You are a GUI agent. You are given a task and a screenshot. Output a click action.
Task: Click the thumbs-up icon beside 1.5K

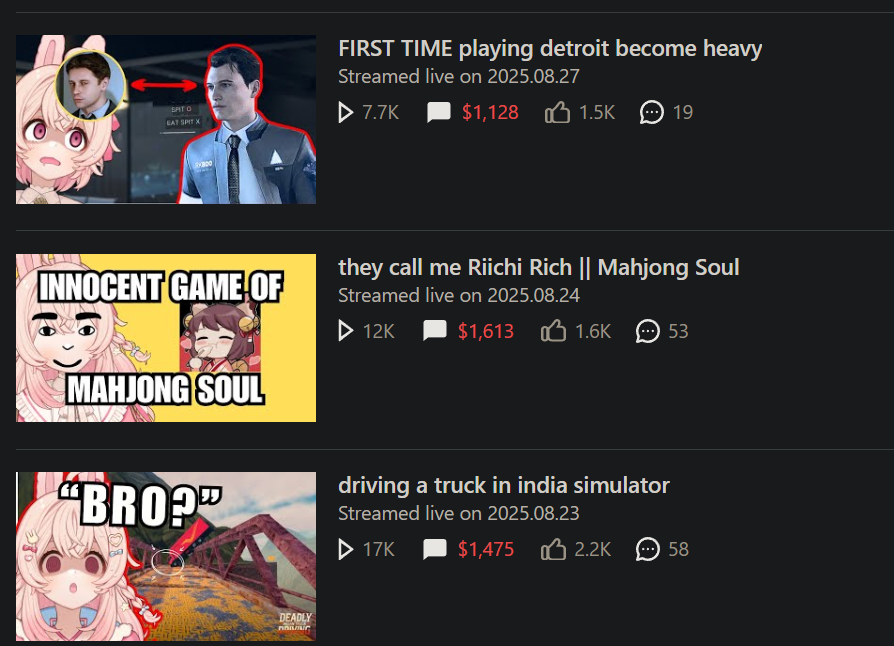[x=557, y=112]
